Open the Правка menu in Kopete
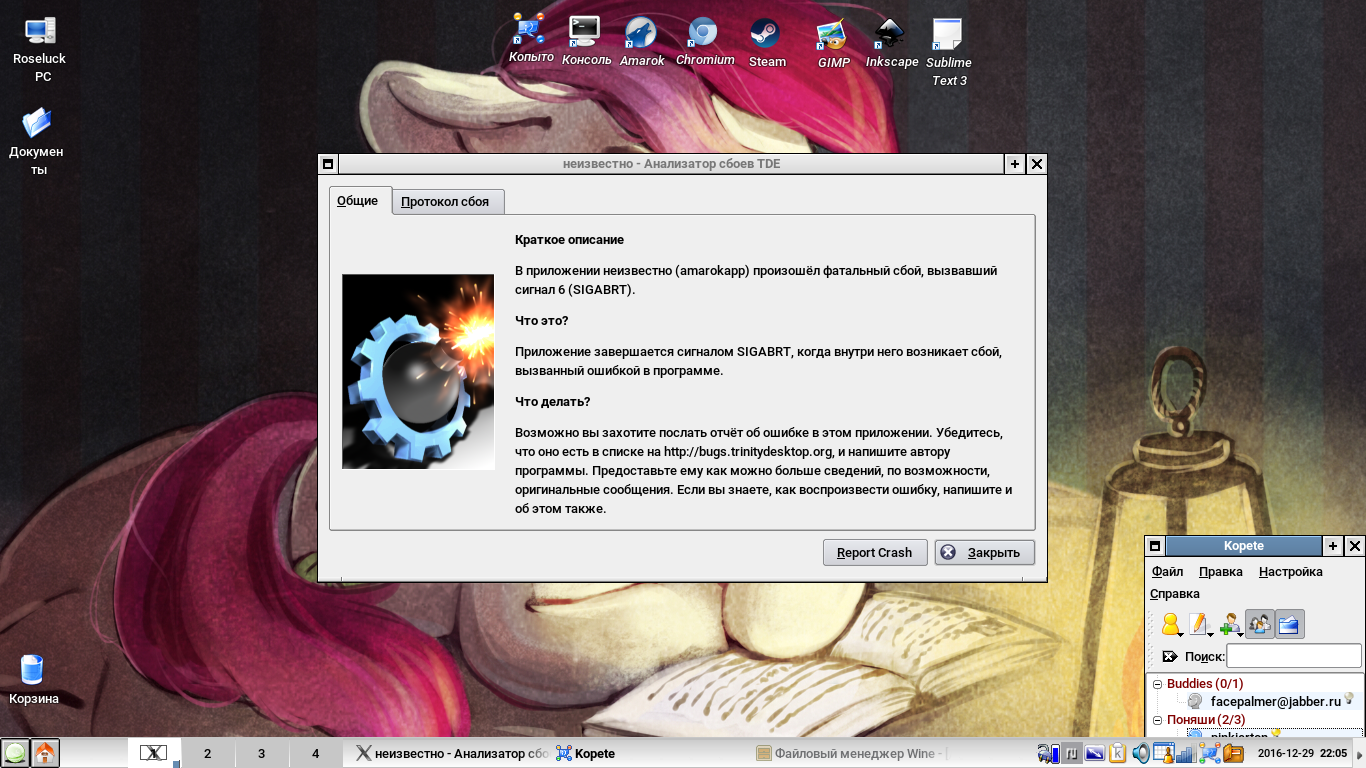This screenshot has height=768, width=1366. coord(1221,572)
